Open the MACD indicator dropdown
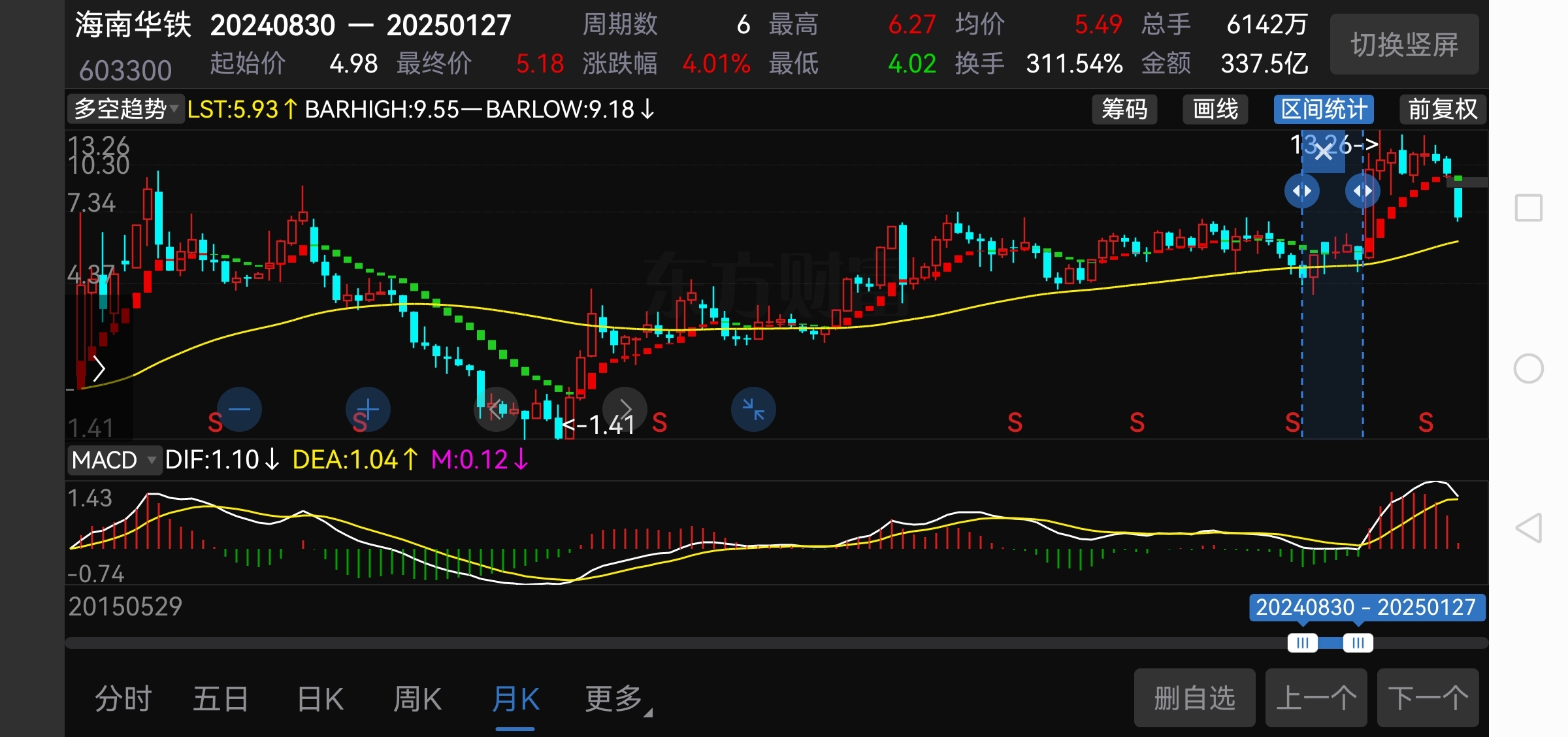The height and width of the screenshot is (737, 1568). pos(114,460)
